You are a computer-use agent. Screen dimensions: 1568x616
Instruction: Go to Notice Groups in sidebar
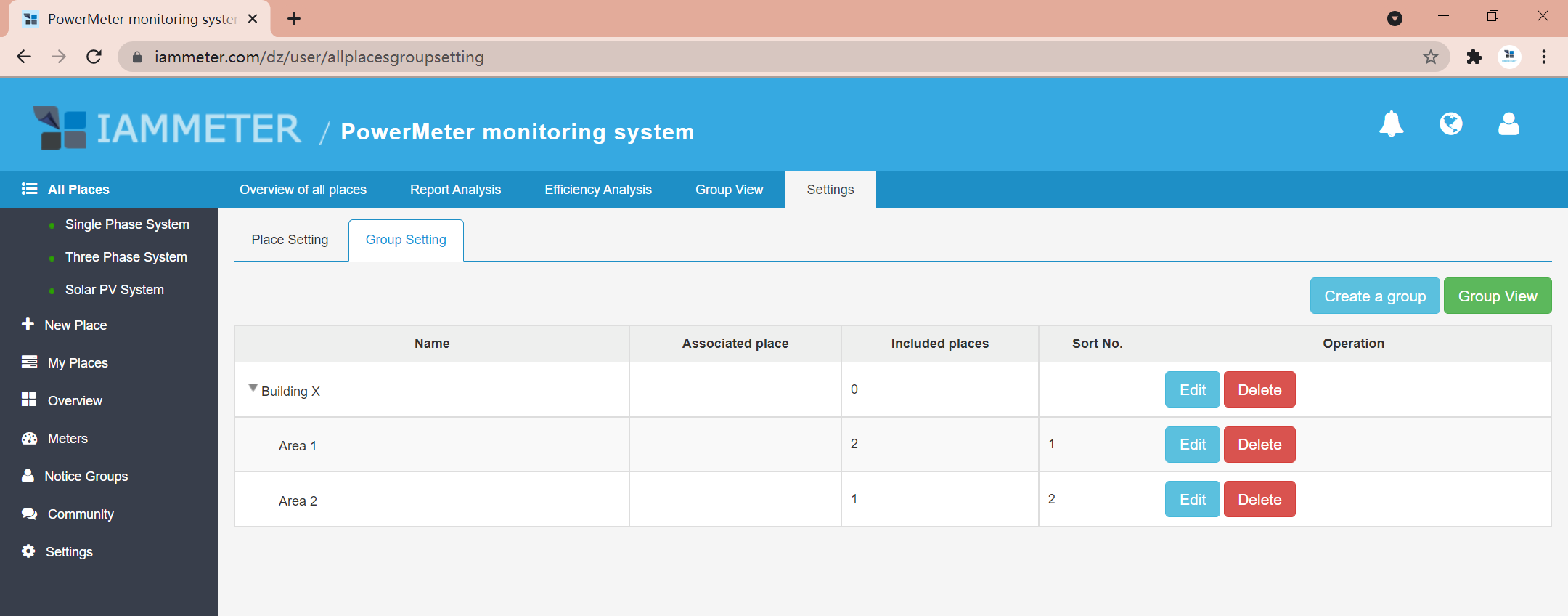pyautogui.click(x=86, y=477)
